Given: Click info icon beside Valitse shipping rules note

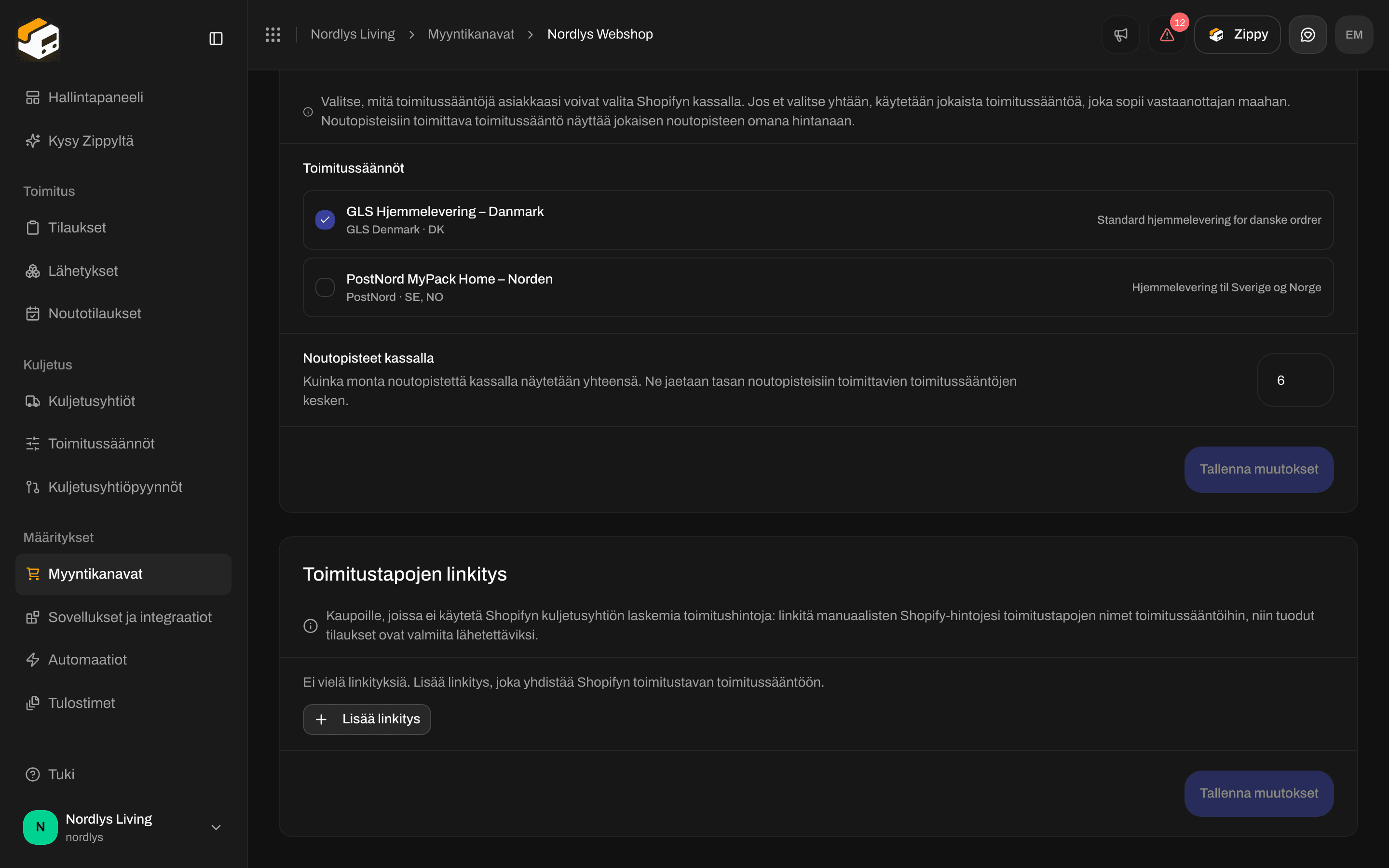Looking at the screenshot, I should click(x=308, y=112).
